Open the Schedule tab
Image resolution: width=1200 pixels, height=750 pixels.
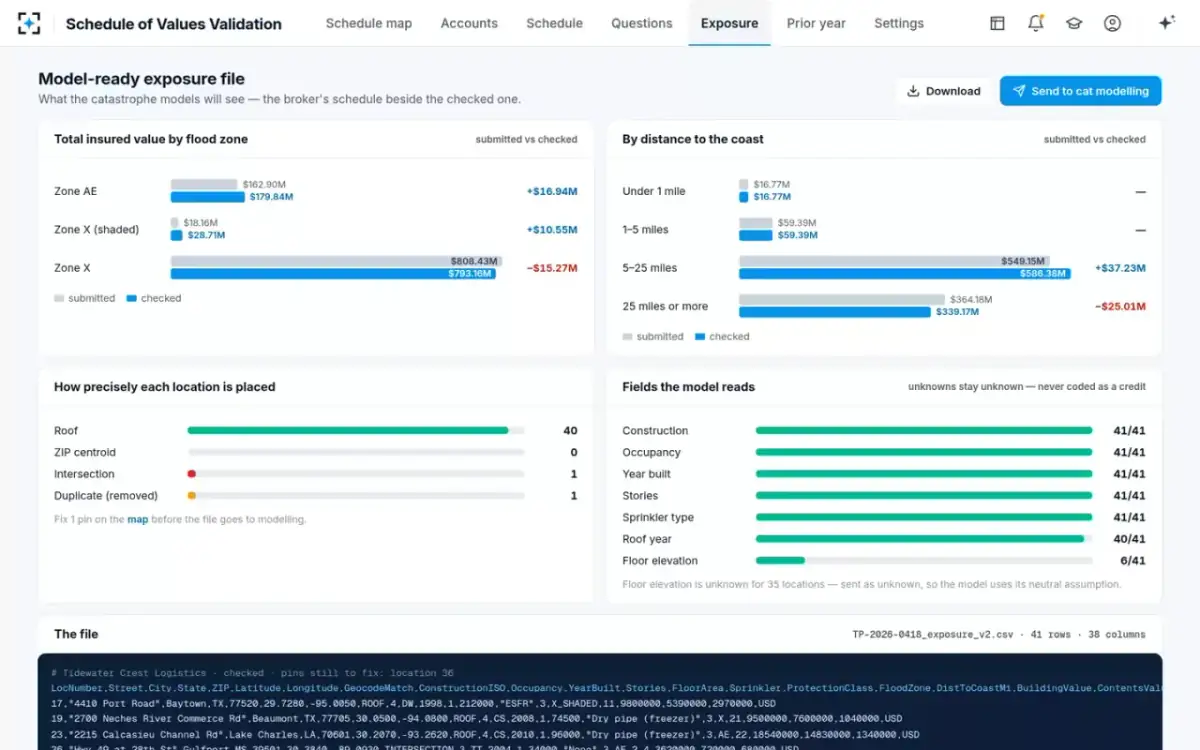[x=555, y=23]
